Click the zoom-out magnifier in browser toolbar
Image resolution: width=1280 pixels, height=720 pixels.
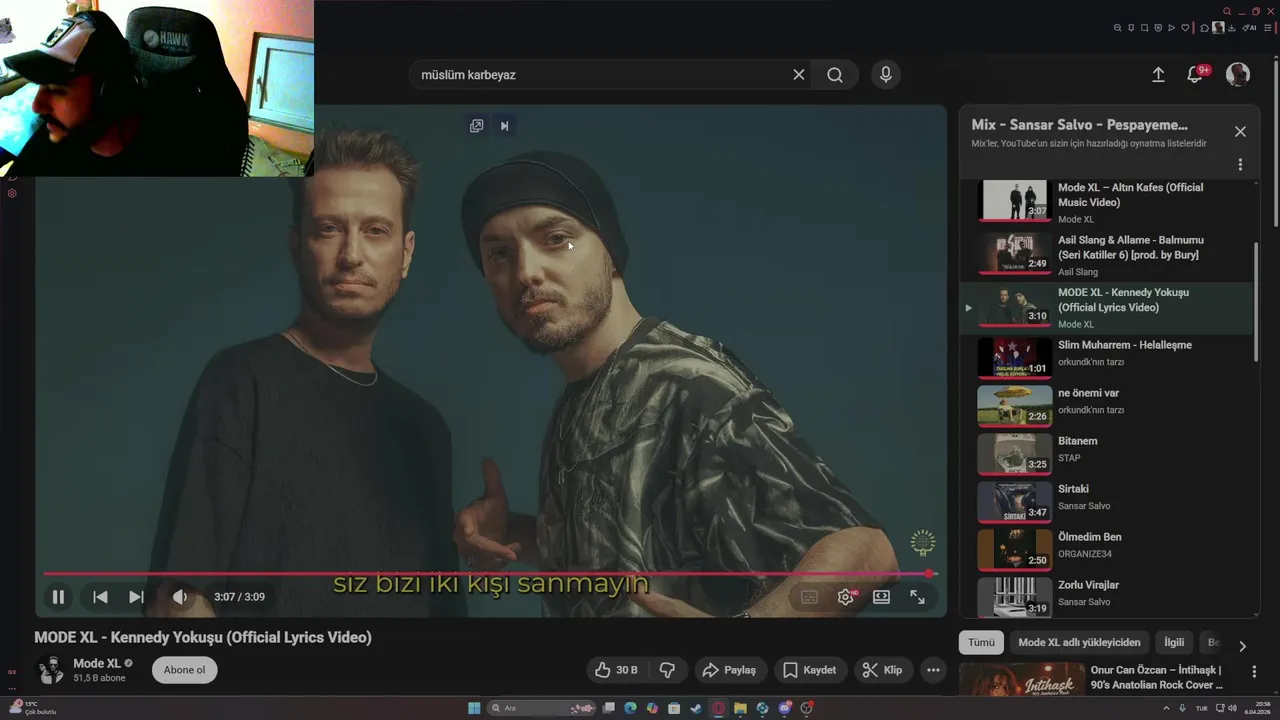click(1117, 28)
